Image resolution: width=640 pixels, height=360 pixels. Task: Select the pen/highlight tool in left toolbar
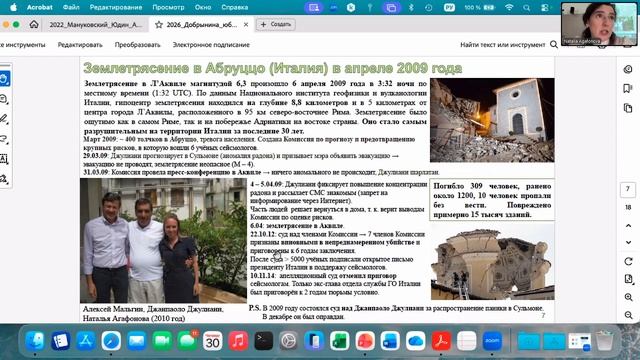[x=4, y=119]
